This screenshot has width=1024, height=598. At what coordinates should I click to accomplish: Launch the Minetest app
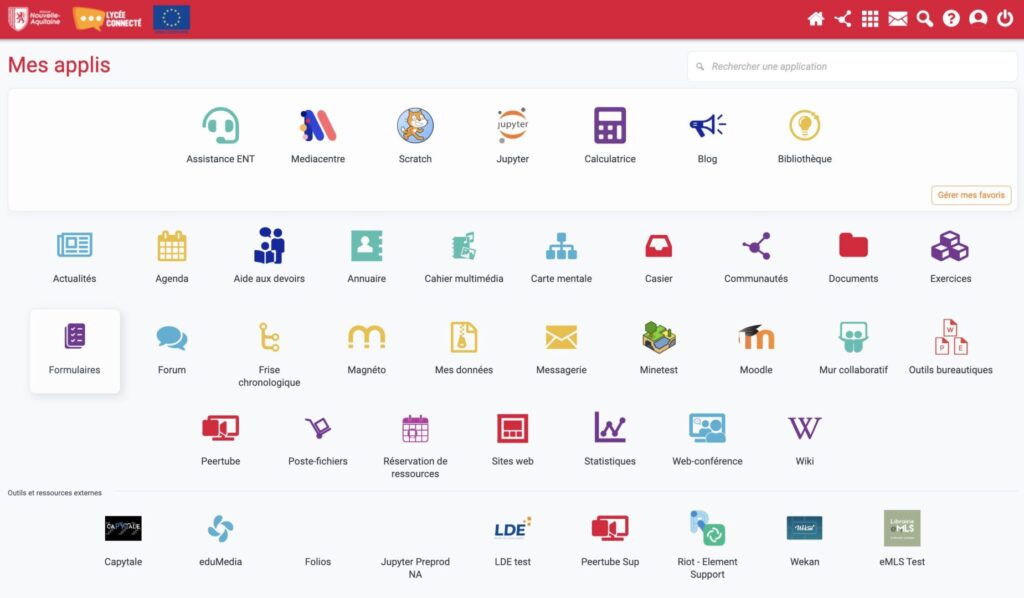658,338
